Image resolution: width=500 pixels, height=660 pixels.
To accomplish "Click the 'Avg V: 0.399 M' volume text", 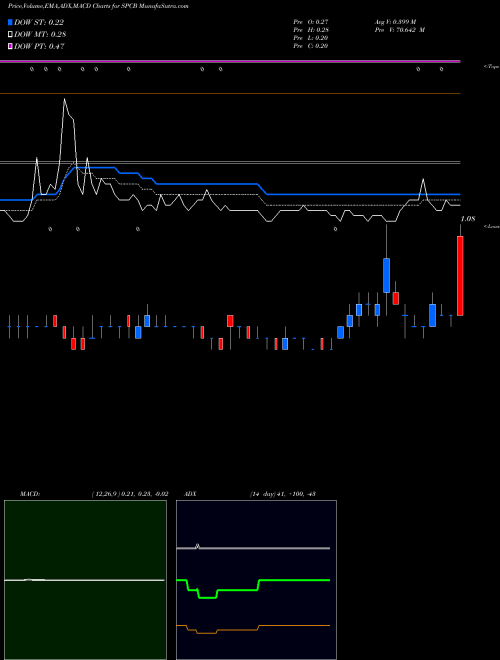I will [396, 22].
